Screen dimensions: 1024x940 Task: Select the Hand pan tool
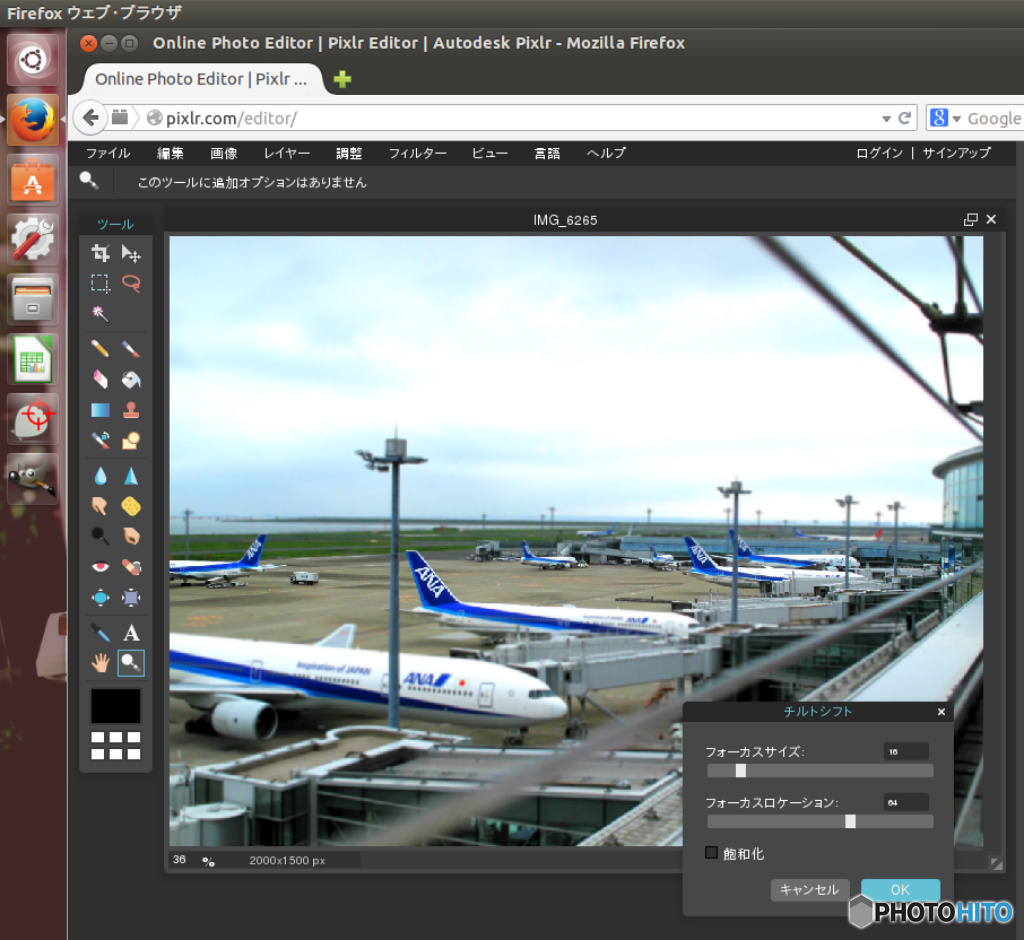[100, 663]
